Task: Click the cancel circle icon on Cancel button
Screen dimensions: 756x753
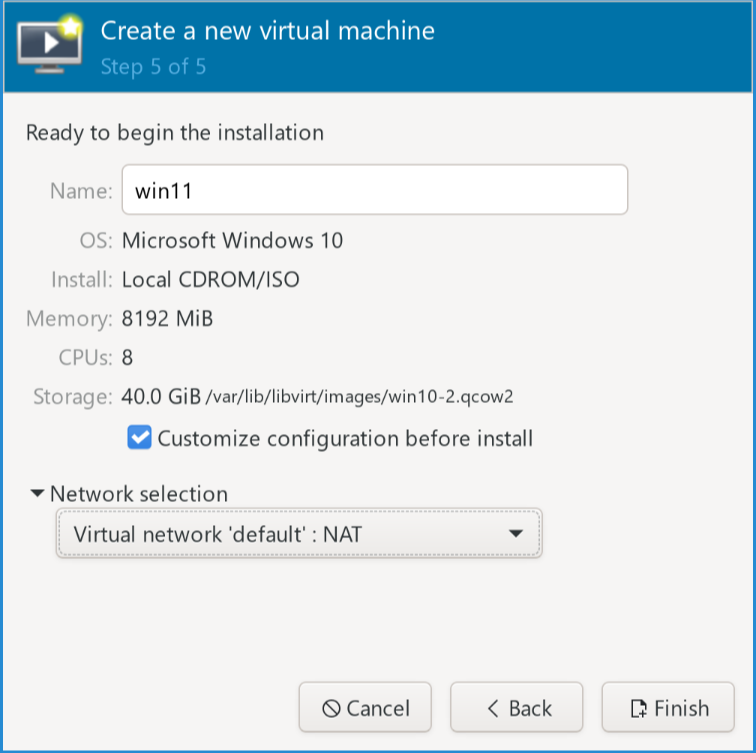Action: (331, 709)
